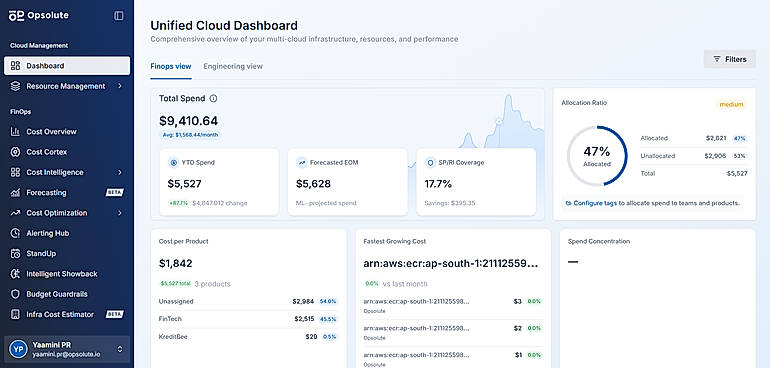This screenshot has height=368, width=770.
Task: Open Intelligent Showback page
Action: 67,274
